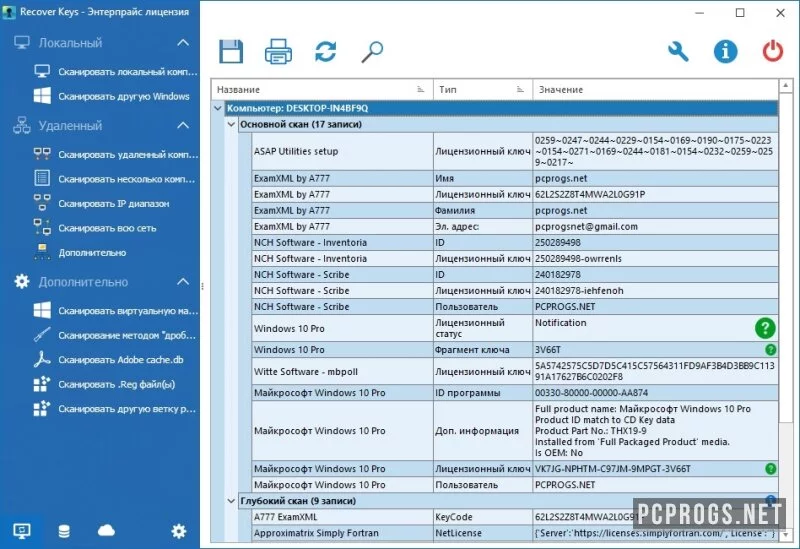Click the large green question mark icon for Notification
This screenshot has width=800, height=549.
(765, 328)
